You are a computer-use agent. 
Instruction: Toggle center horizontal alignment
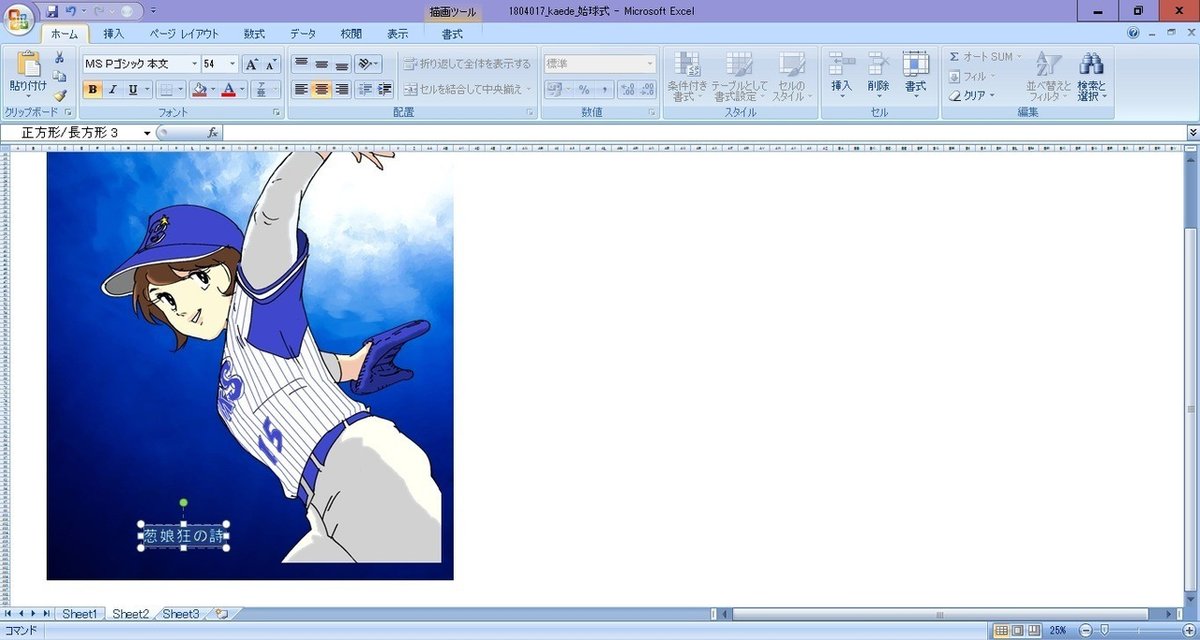(322, 89)
